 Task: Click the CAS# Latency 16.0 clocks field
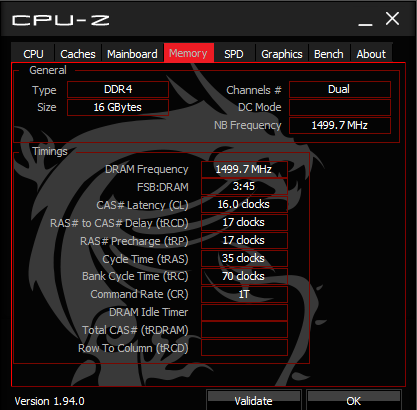coord(244,205)
